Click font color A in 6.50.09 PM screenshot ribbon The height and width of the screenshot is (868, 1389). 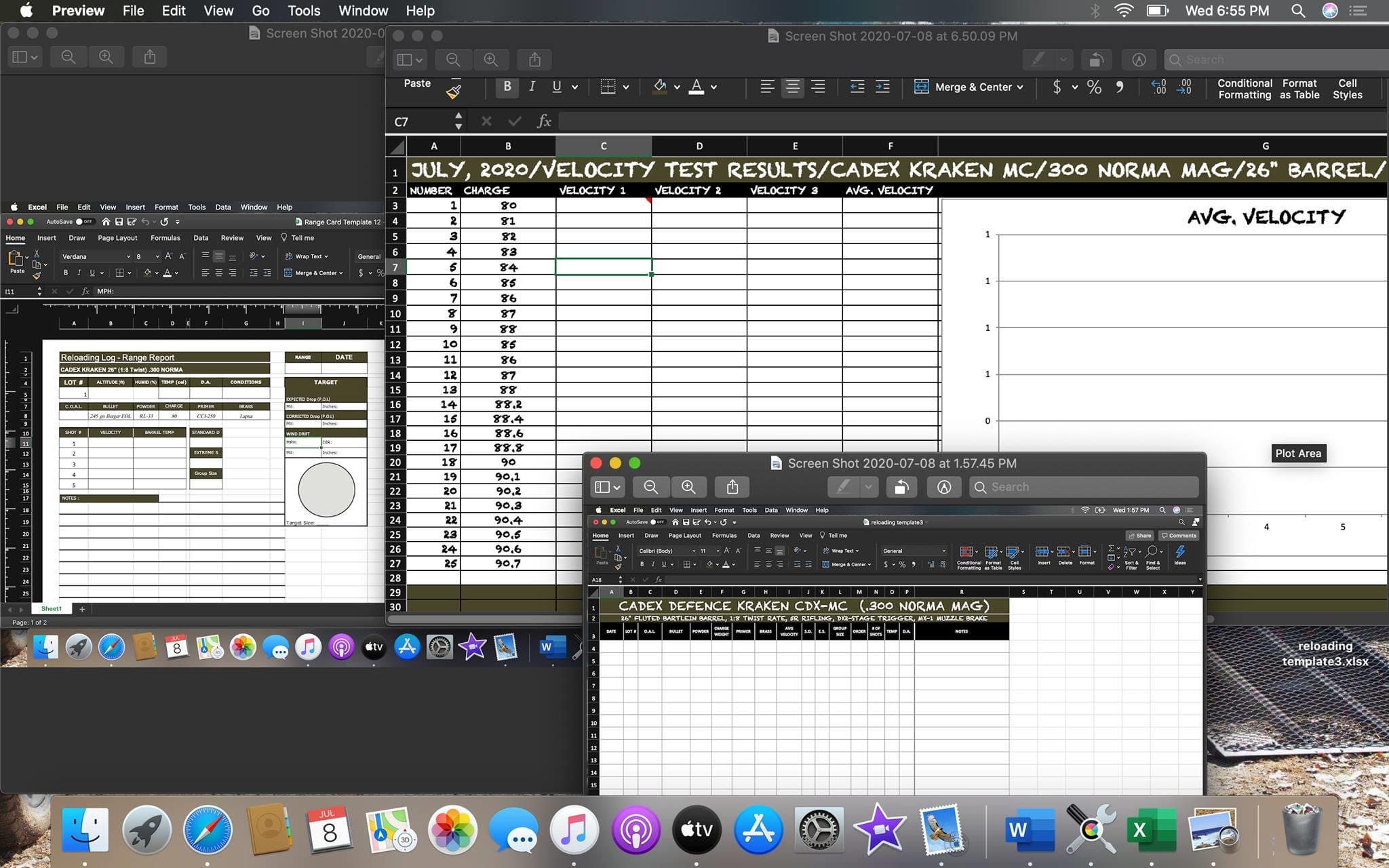697,87
